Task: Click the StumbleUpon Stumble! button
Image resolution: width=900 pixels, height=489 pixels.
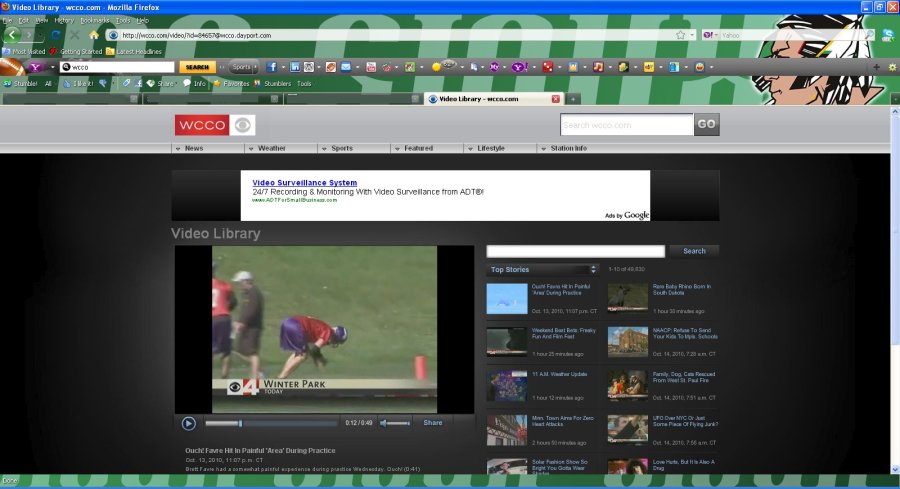Action: (x=20, y=84)
